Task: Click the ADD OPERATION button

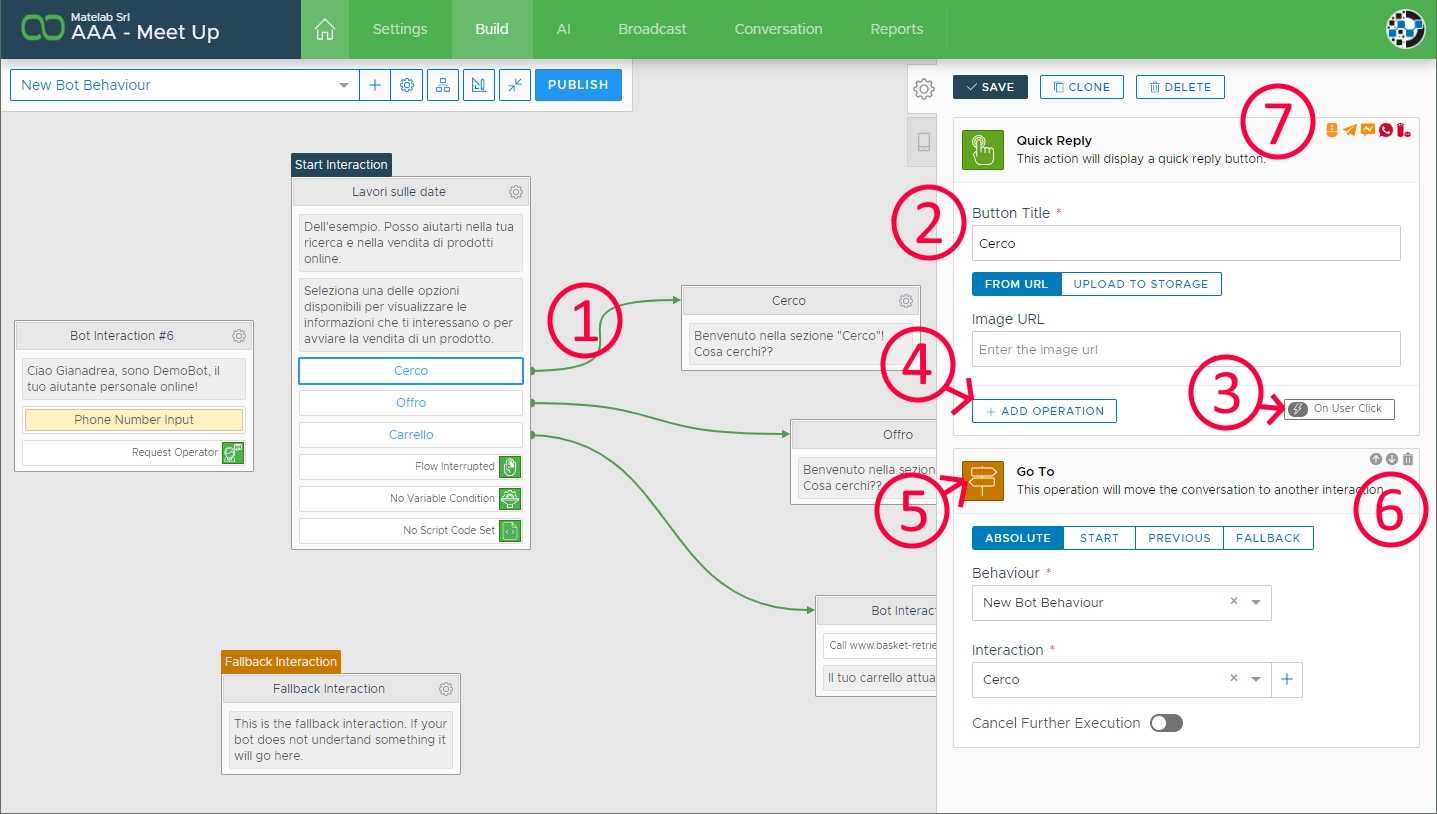Action: [x=1044, y=411]
